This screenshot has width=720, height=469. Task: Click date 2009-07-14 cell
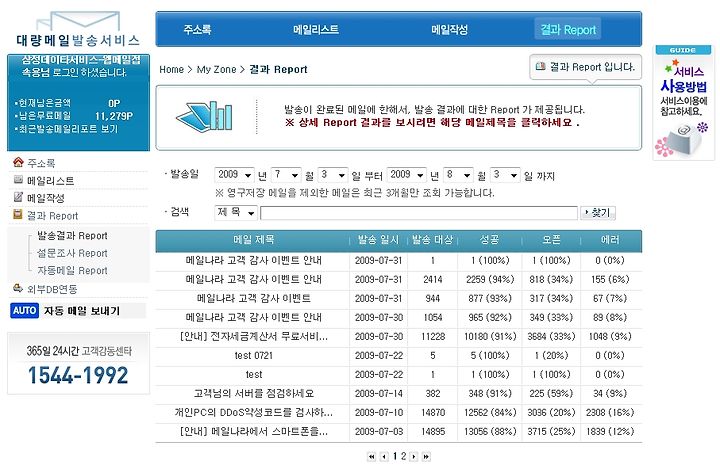(x=379, y=394)
